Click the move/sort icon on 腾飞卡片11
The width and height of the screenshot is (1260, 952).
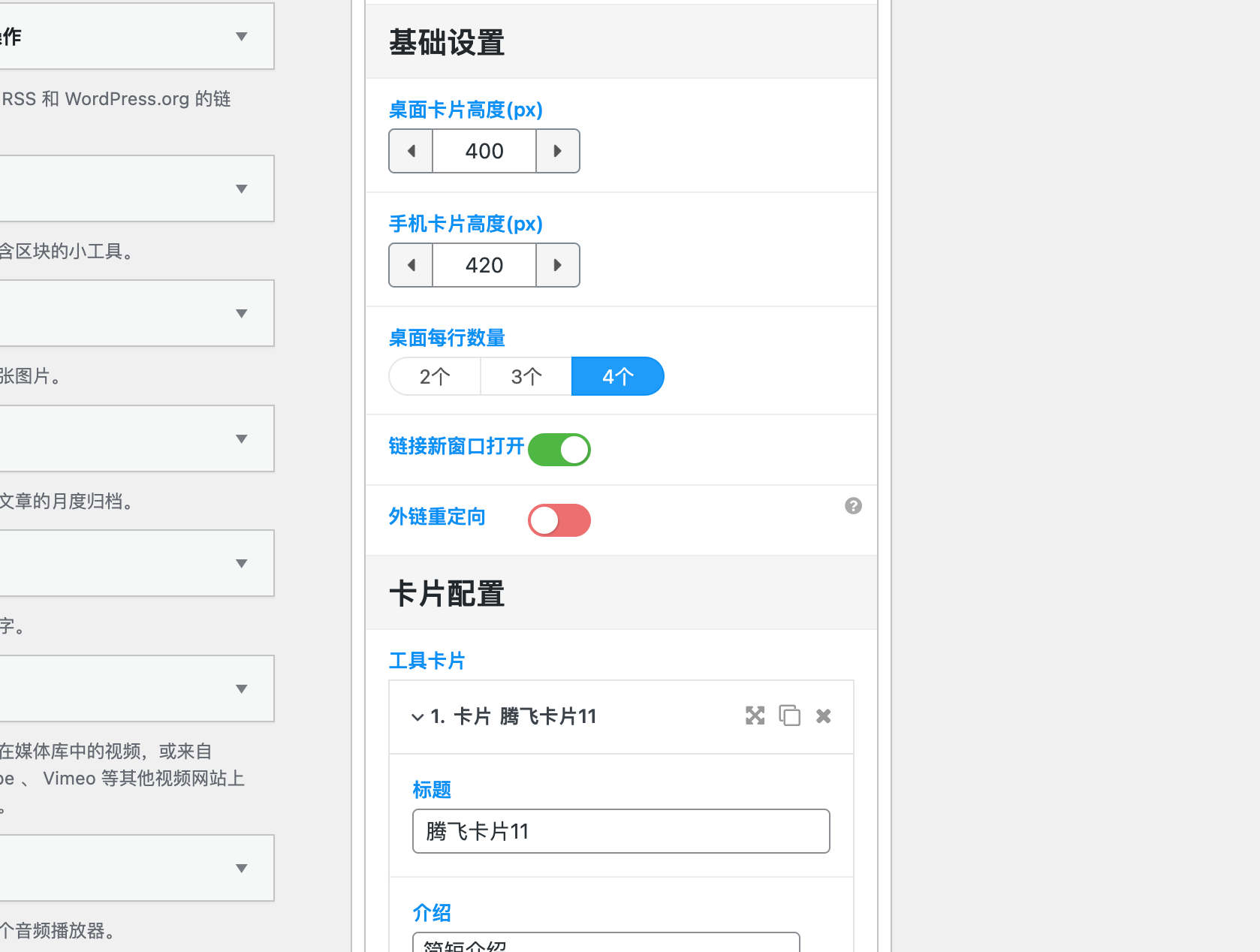[x=755, y=716]
